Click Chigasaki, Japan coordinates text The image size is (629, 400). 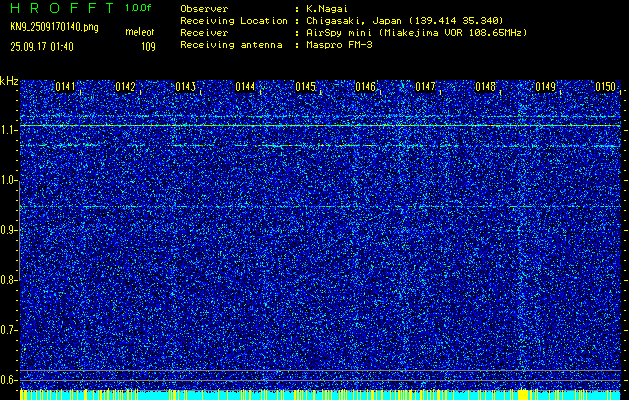coord(405,21)
